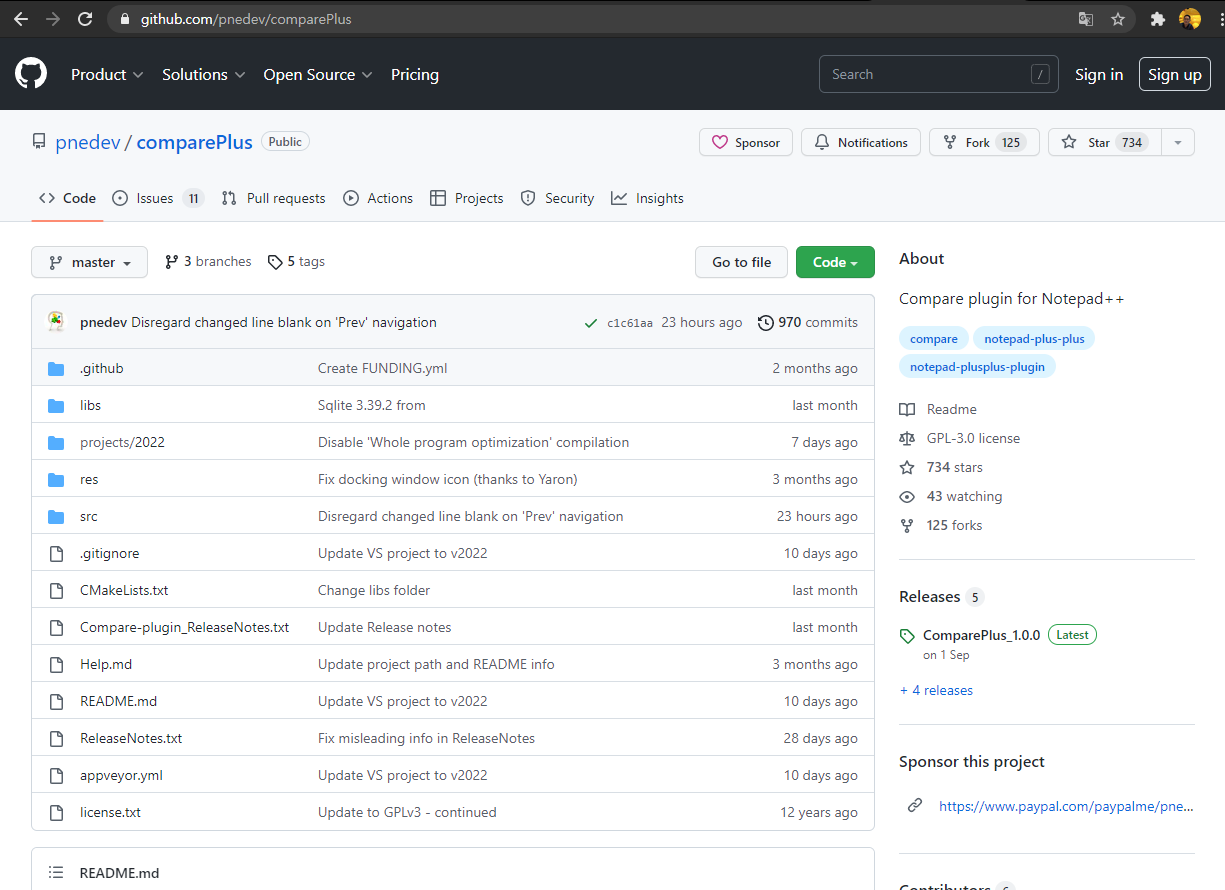Click the browser profile avatar
This screenshot has width=1225, height=890.
[x=1189, y=19]
